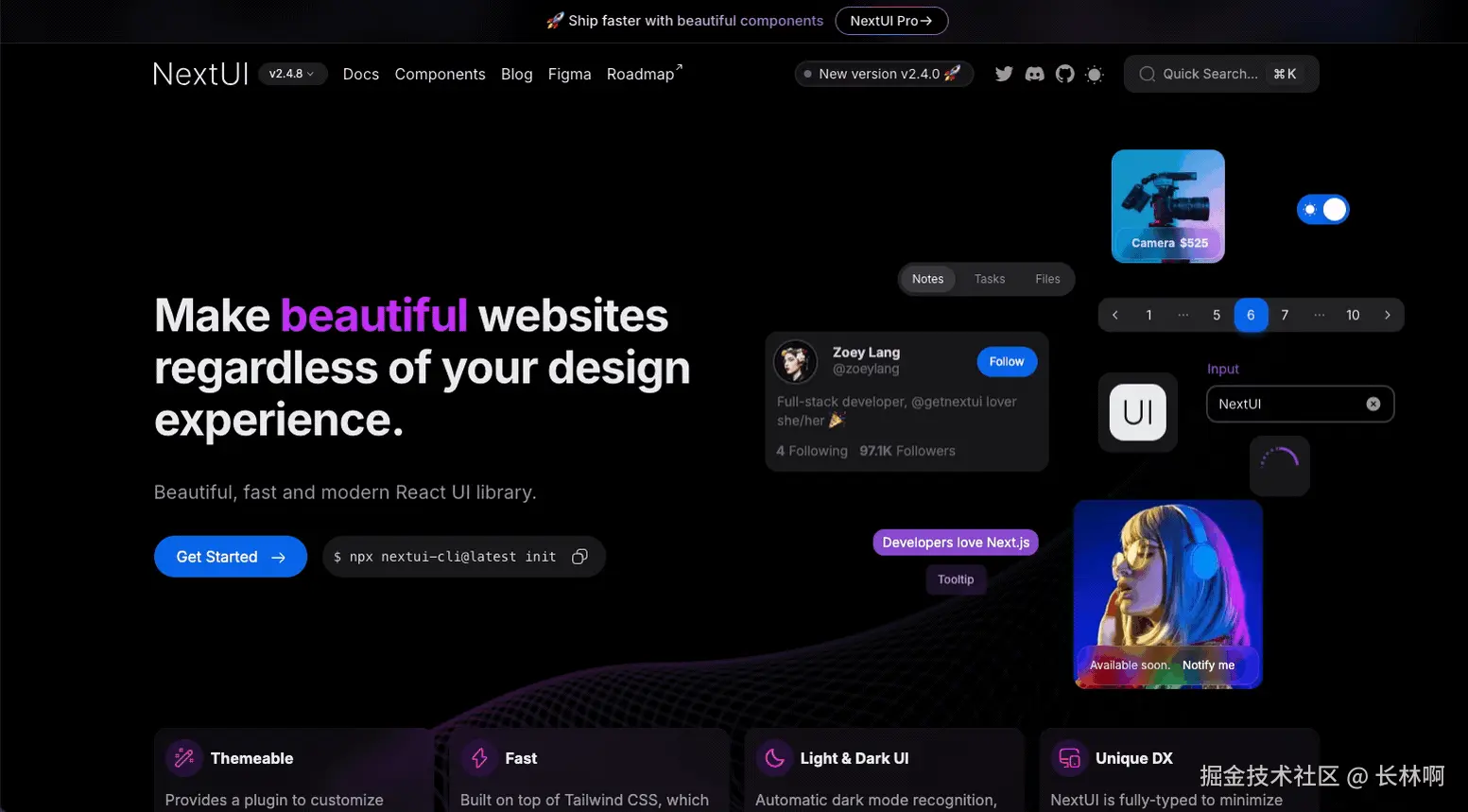Click the Fast lightning bolt icon

[x=479, y=758]
